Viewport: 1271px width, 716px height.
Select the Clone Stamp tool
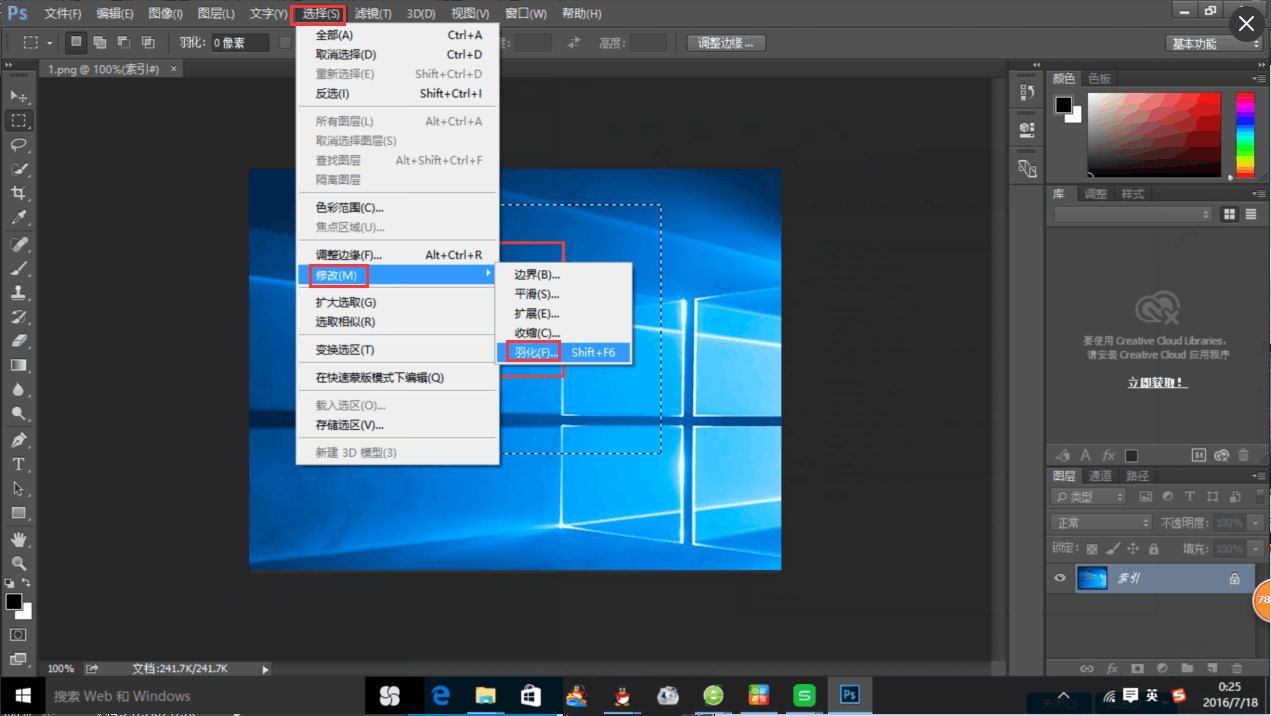18,293
